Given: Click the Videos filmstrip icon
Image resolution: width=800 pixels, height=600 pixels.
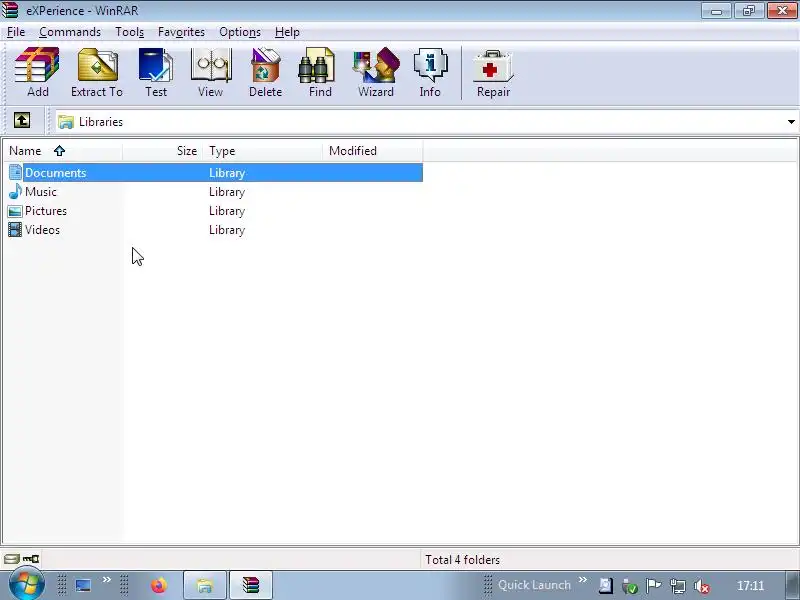Looking at the screenshot, I should click(x=15, y=230).
